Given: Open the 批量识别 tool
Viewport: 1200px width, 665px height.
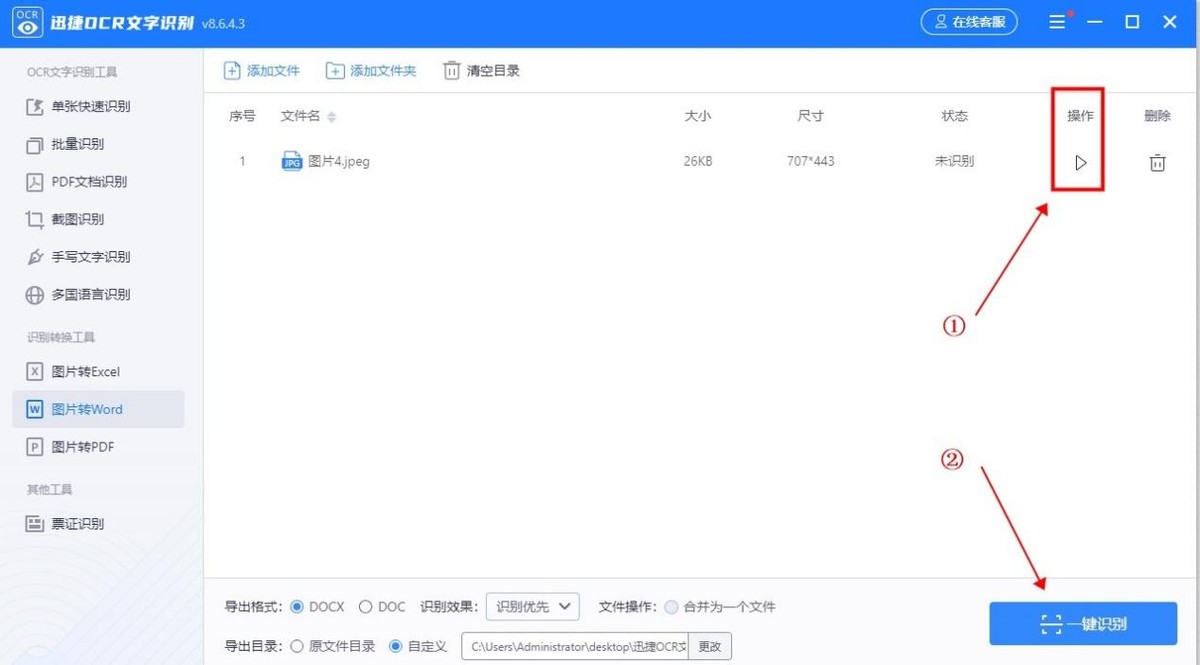Looking at the screenshot, I should coord(70,144).
